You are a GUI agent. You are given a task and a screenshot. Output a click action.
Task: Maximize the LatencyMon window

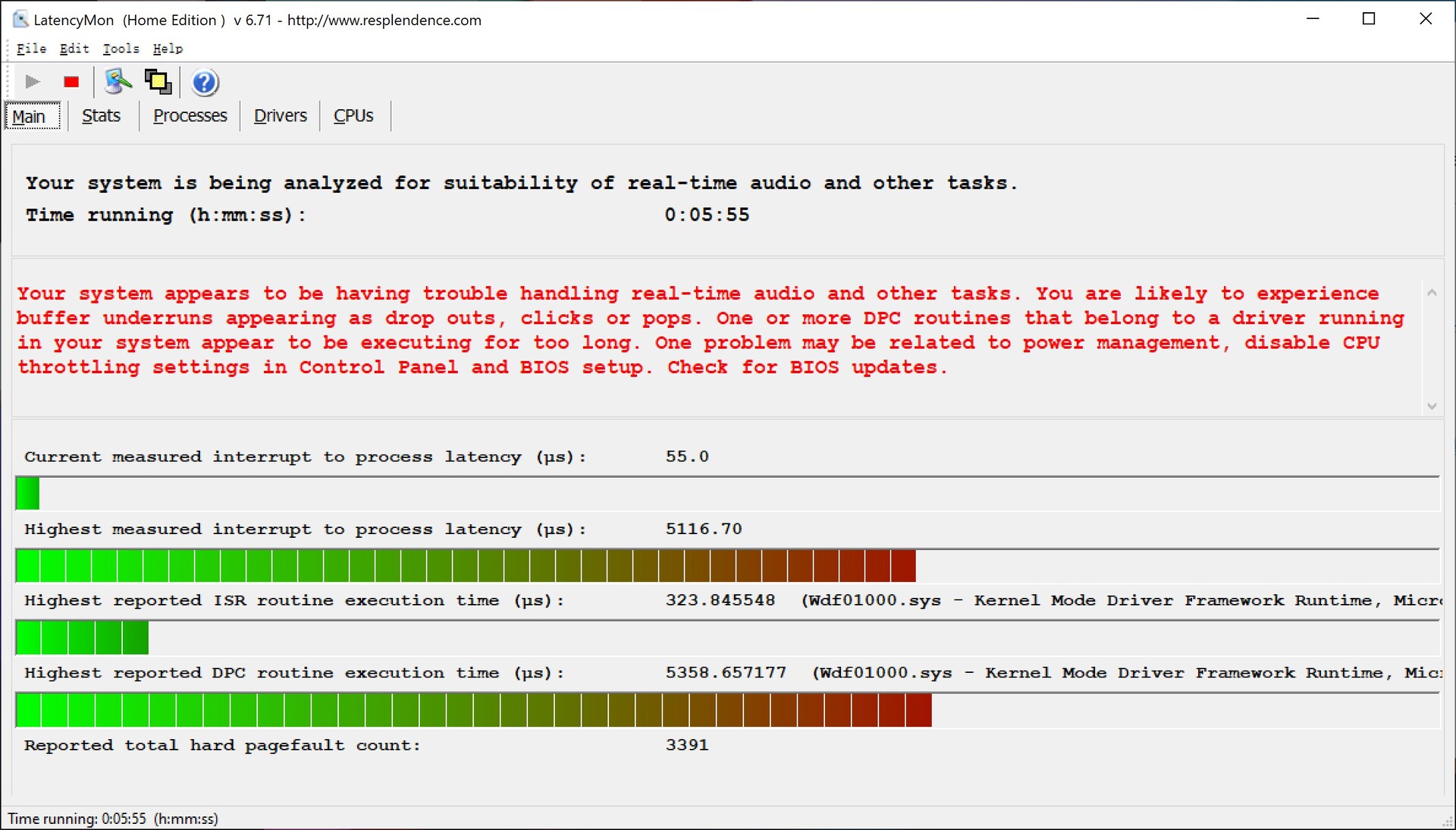pyautogui.click(x=1369, y=20)
